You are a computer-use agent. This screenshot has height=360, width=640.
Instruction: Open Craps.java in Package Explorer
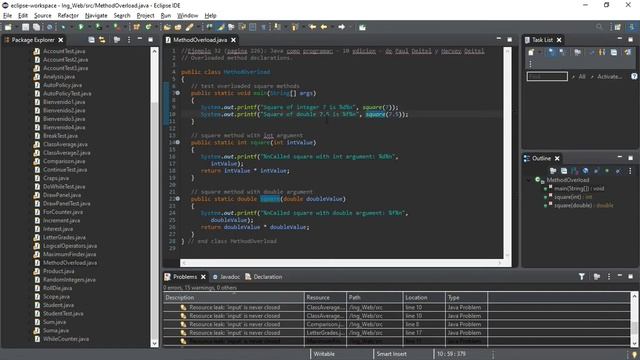(56, 178)
